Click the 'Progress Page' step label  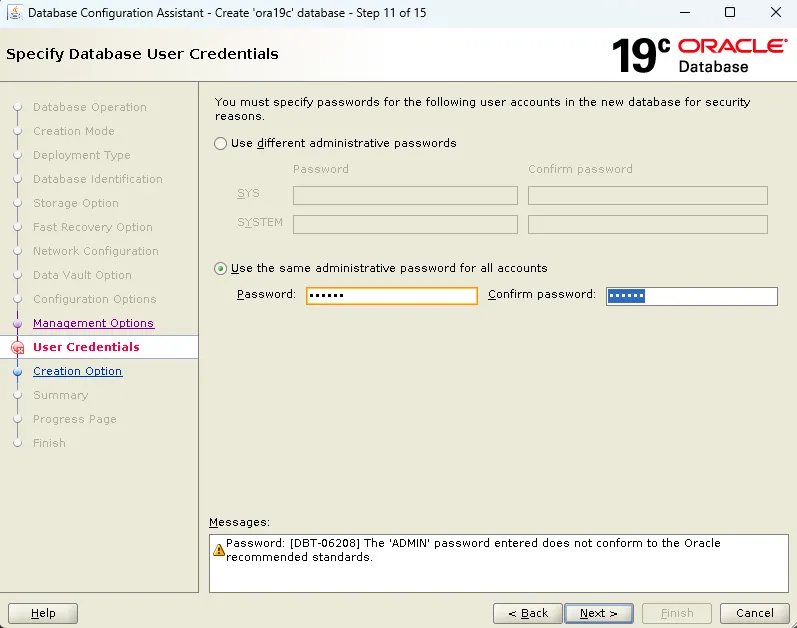click(x=75, y=419)
